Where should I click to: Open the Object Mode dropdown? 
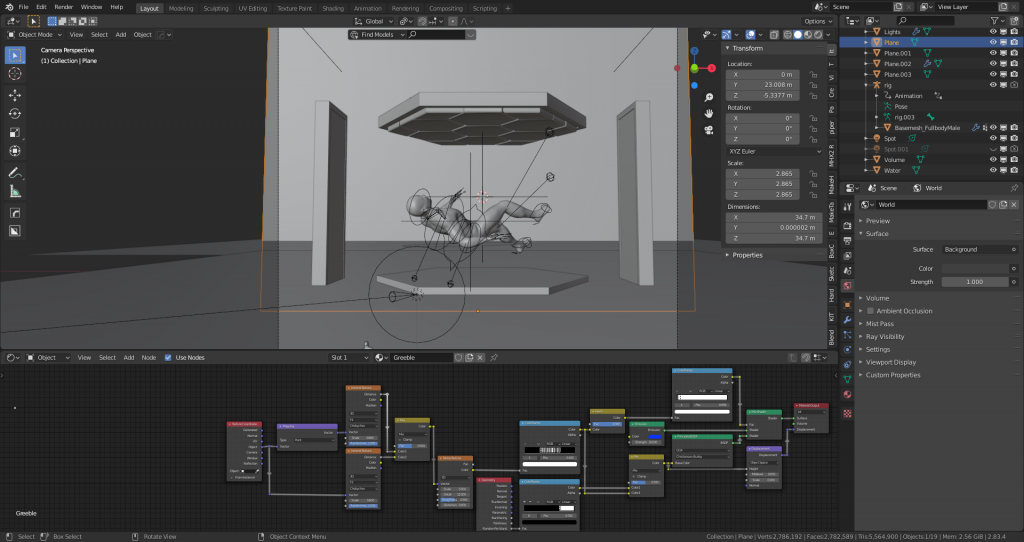(x=35, y=35)
